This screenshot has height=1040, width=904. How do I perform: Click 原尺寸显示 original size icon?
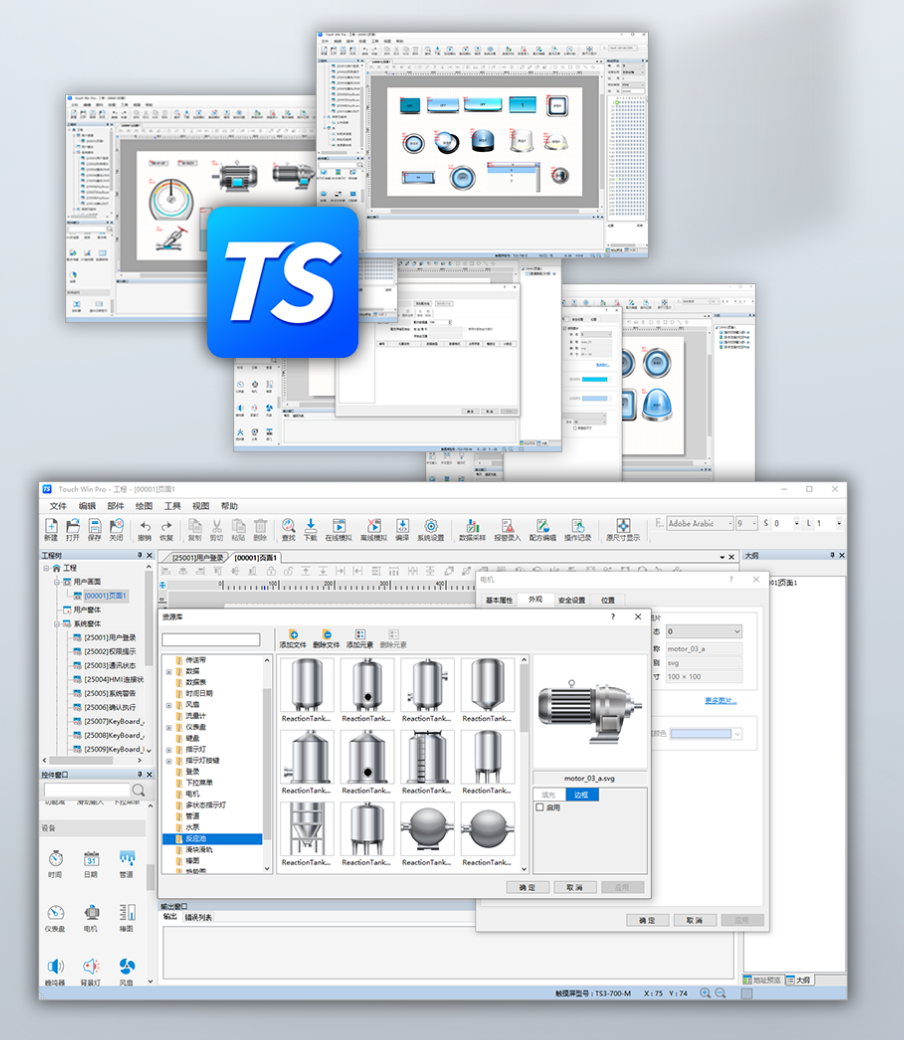pos(623,529)
